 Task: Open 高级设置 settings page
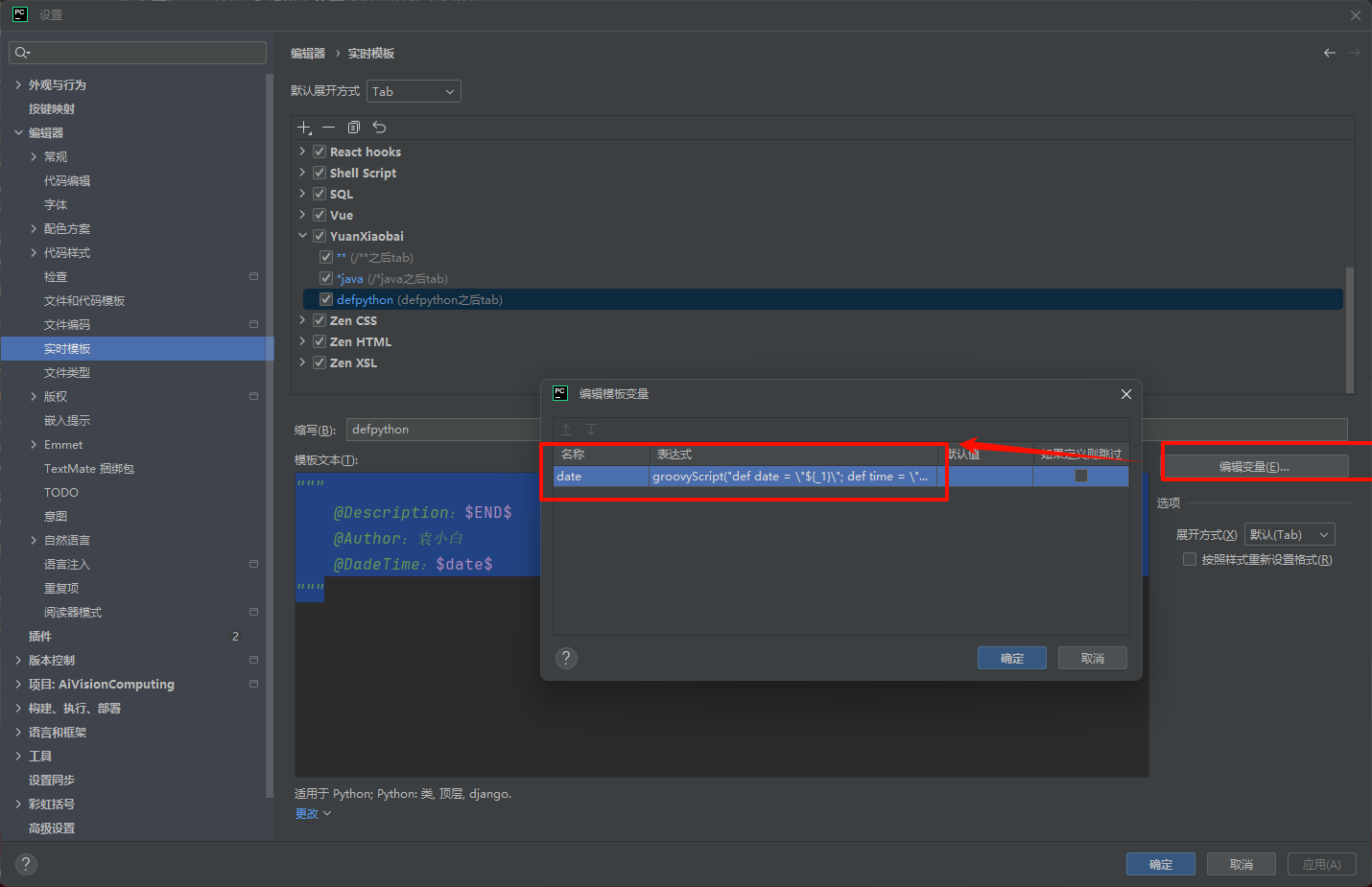(52, 828)
